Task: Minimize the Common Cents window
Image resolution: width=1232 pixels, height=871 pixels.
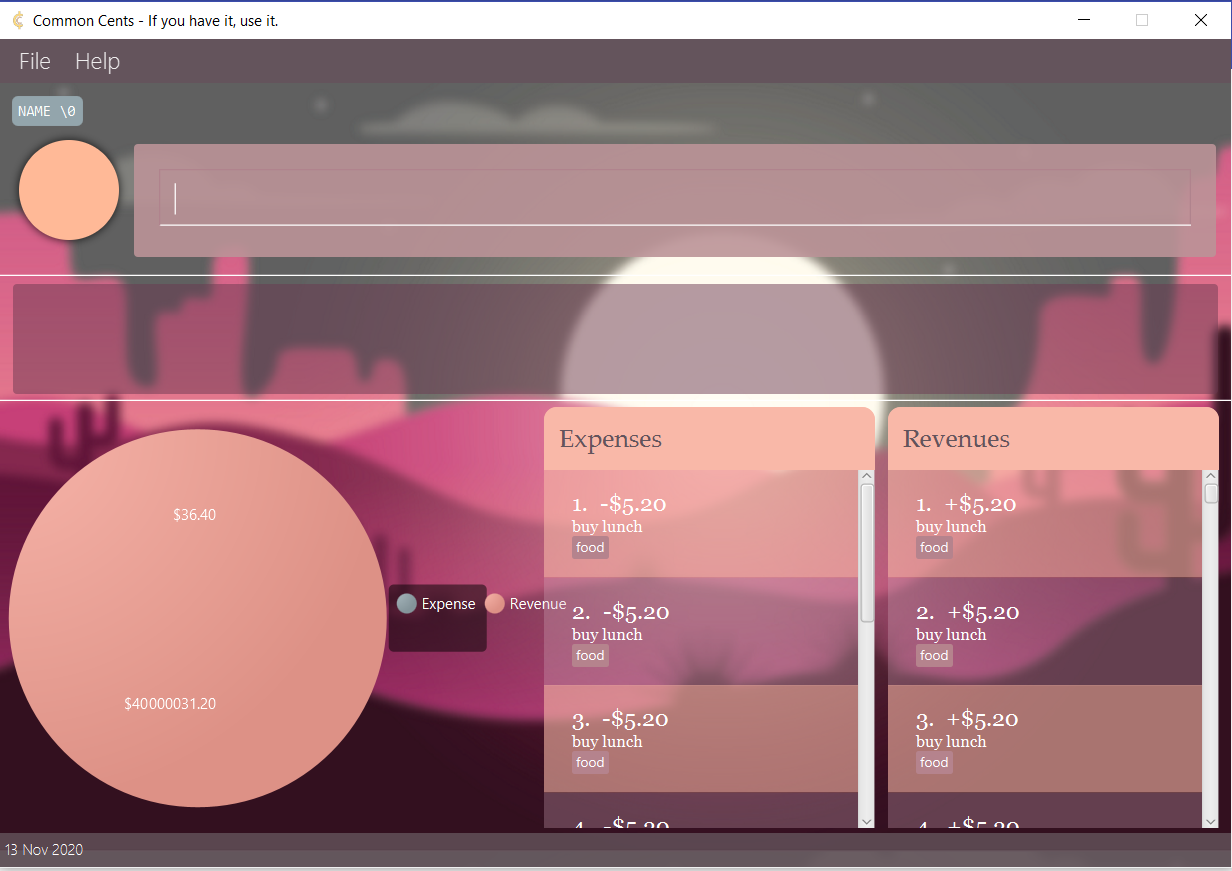Action: pyautogui.click(x=1083, y=20)
